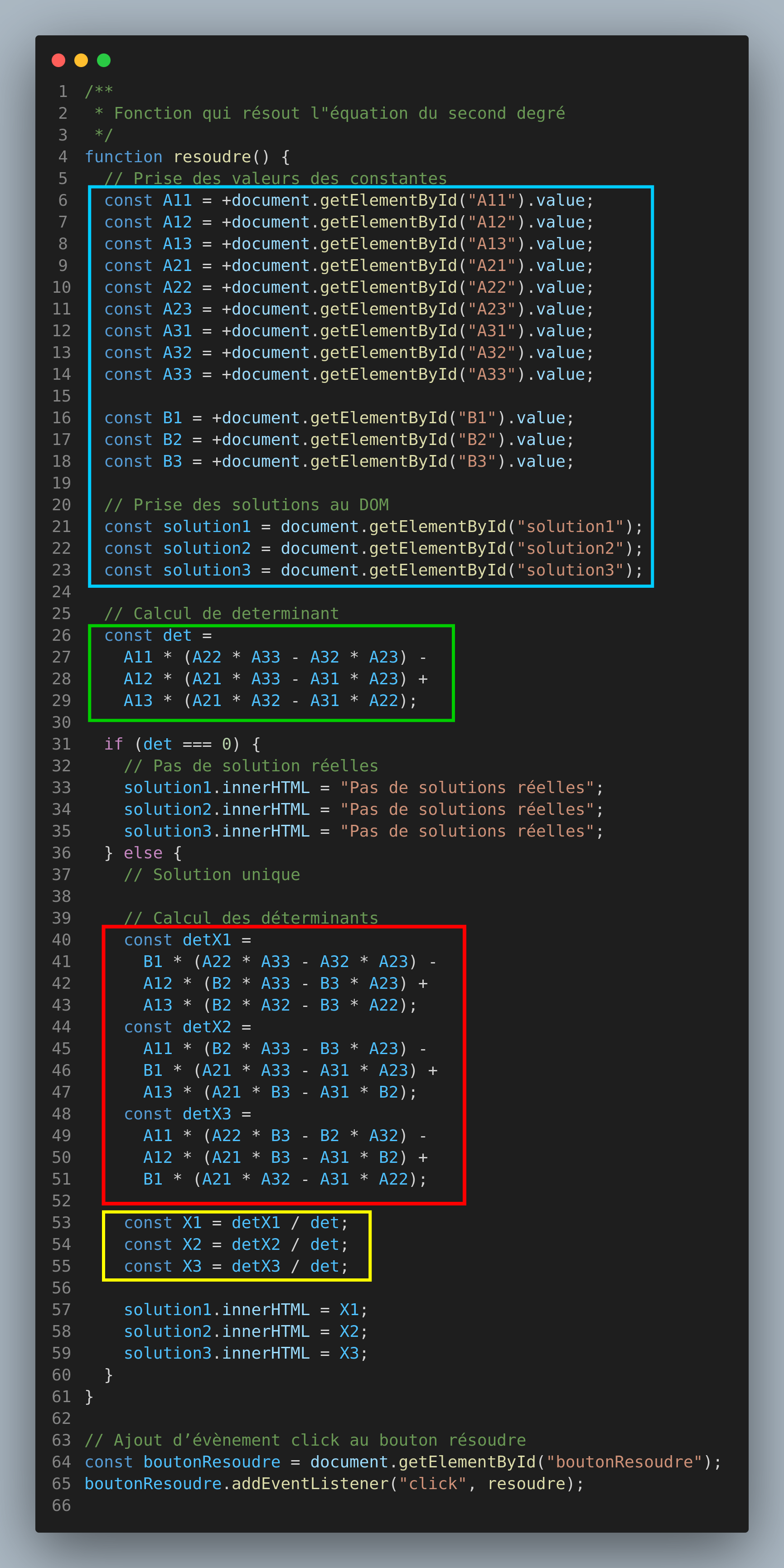The width and height of the screenshot is (784, 1568).
Task: Place cursor on detX1 declaration, line 40
Action: coord(207,940)
